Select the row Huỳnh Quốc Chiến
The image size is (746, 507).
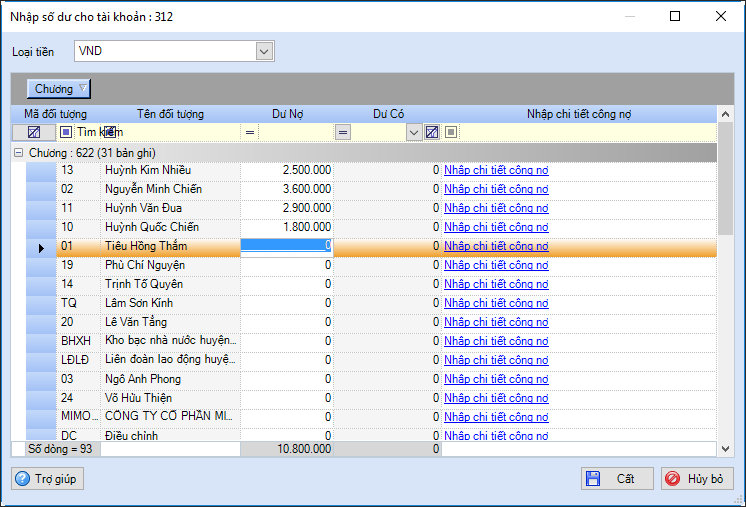click(x=371, y=227)
